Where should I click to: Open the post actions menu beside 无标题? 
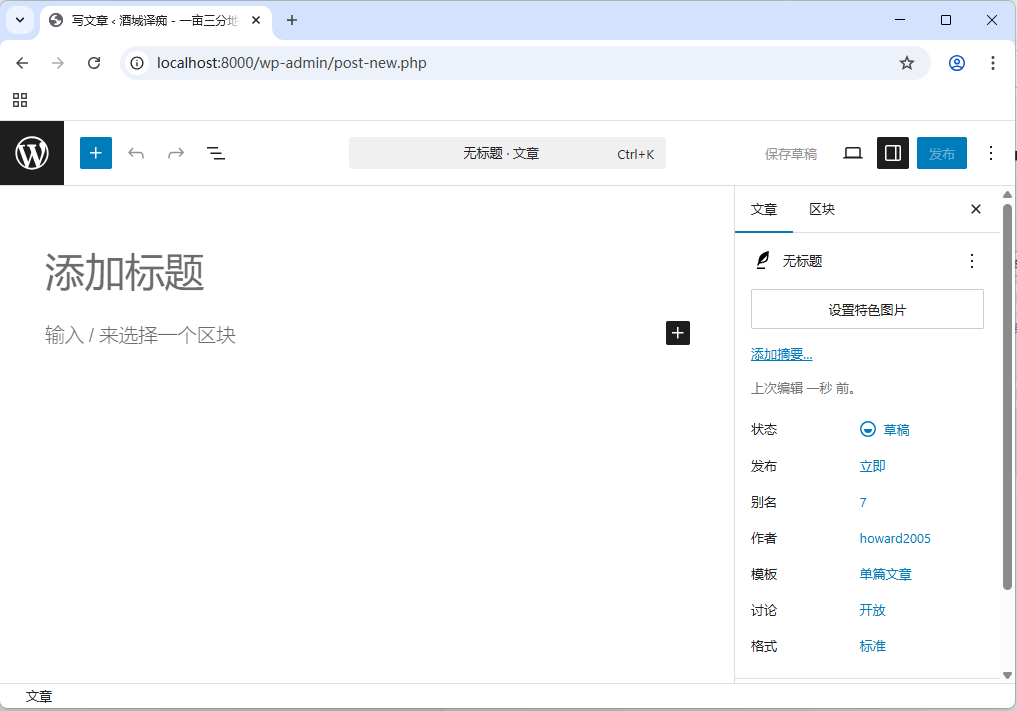[x=971, y=260]
